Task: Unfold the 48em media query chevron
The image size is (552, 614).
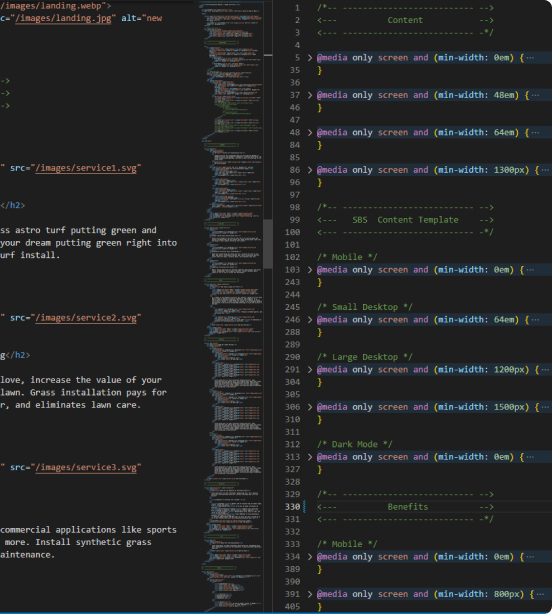Action: point(310,95)
